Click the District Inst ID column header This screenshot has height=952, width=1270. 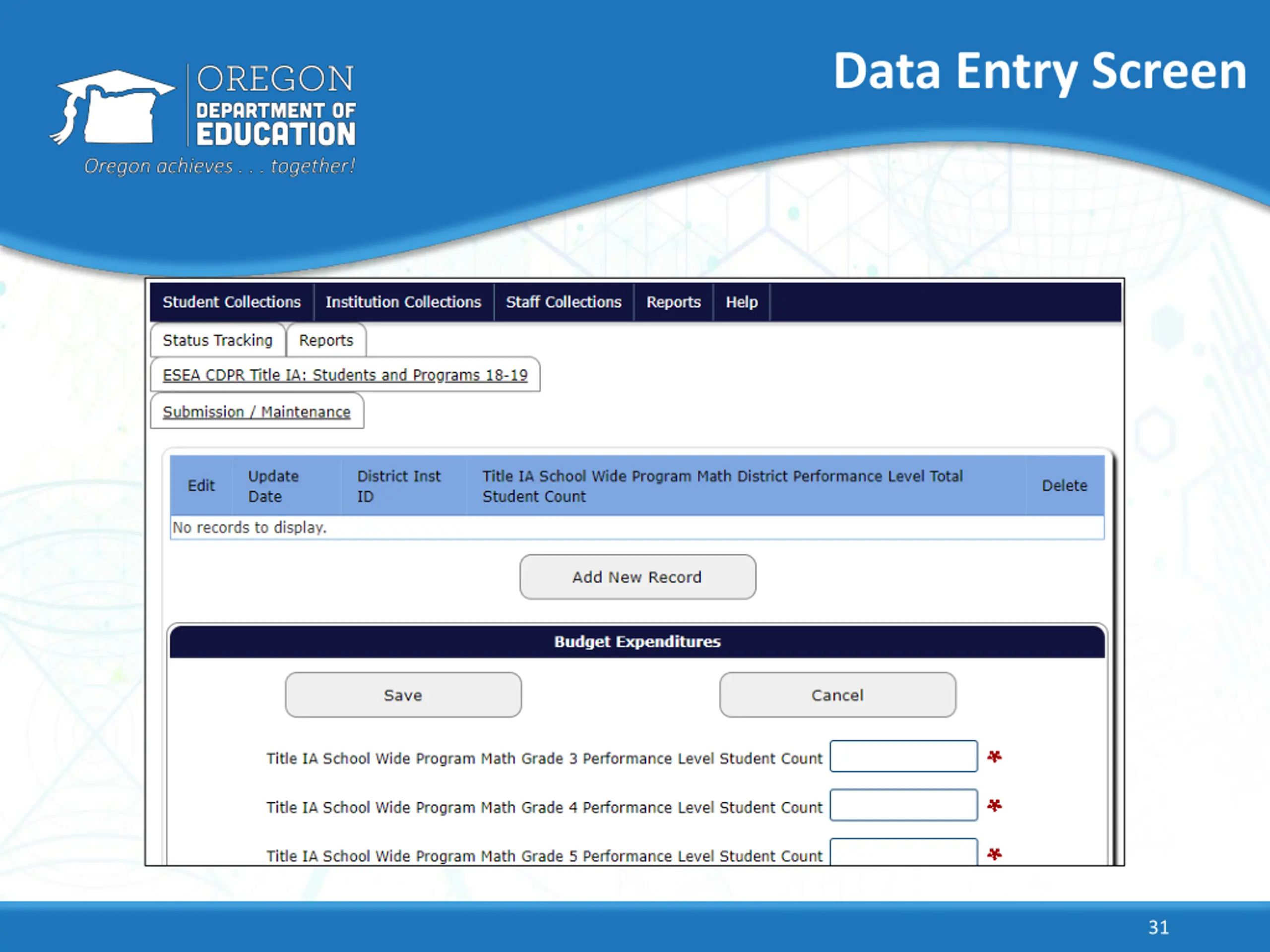404,485
